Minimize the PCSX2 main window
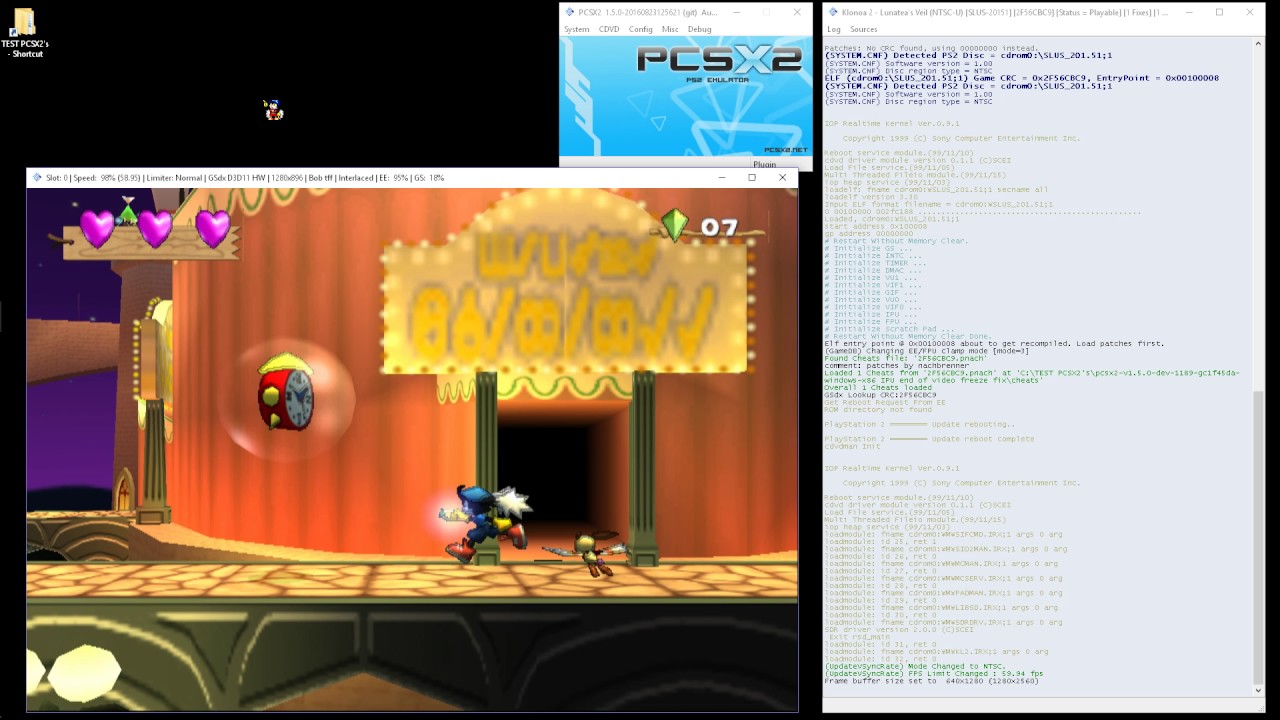Image resolution: width=1280 pixels, height=720 pixels. click(737, 13)
